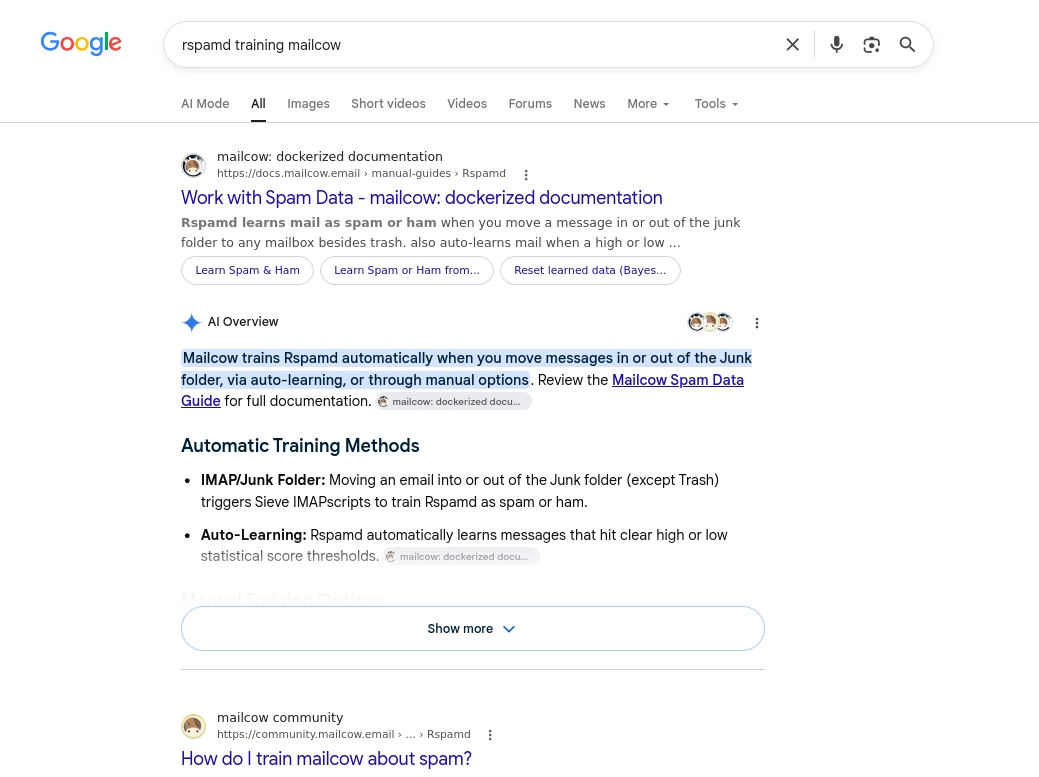Image resolution: width=1039 pixels, height=777 pixels.
Task: Click the AI Overview source avatars cluster
Action: pyautogui.click(x=710, y=322)
